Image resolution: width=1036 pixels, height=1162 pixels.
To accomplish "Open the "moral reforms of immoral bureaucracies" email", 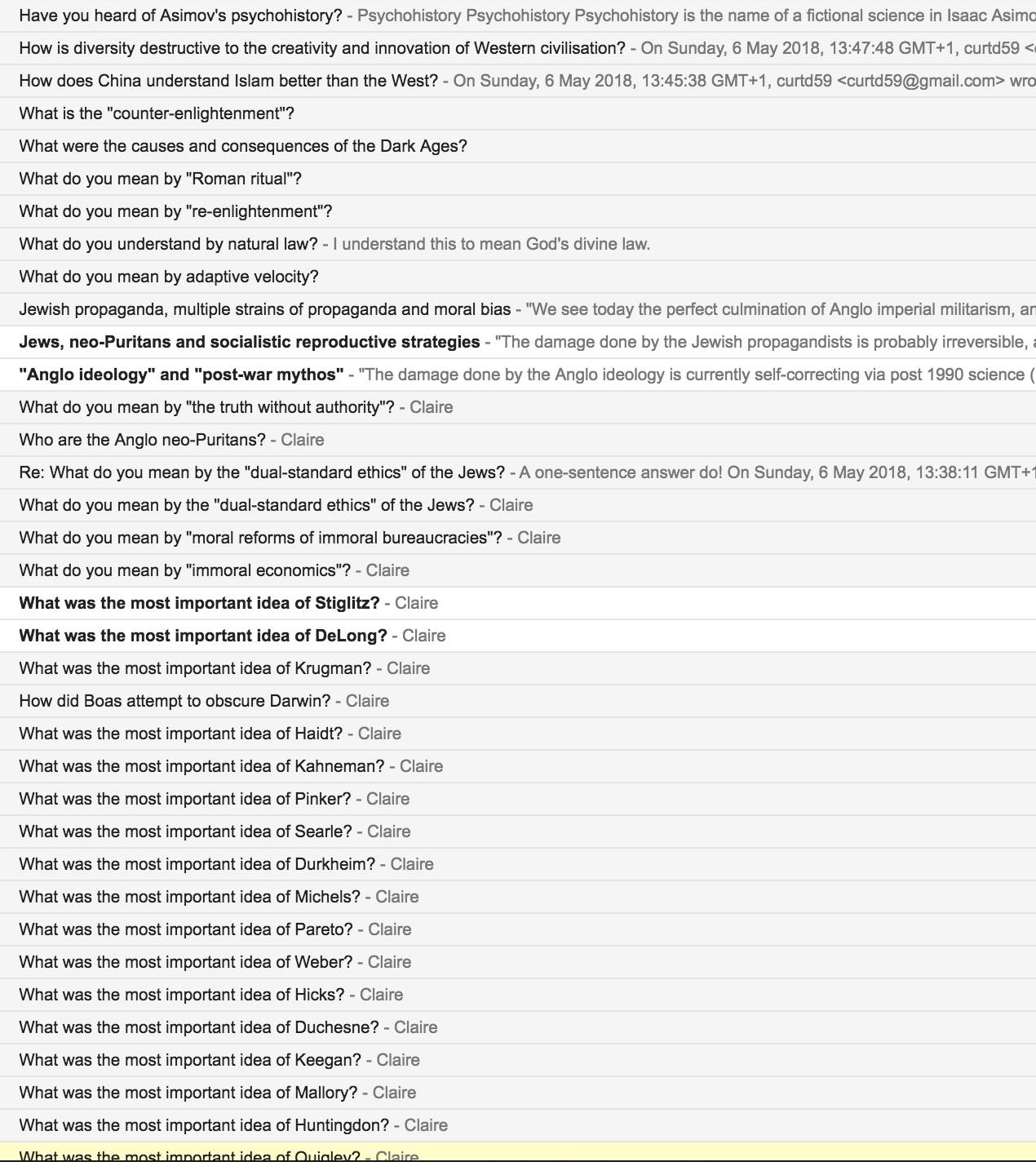I will (261, 538).
